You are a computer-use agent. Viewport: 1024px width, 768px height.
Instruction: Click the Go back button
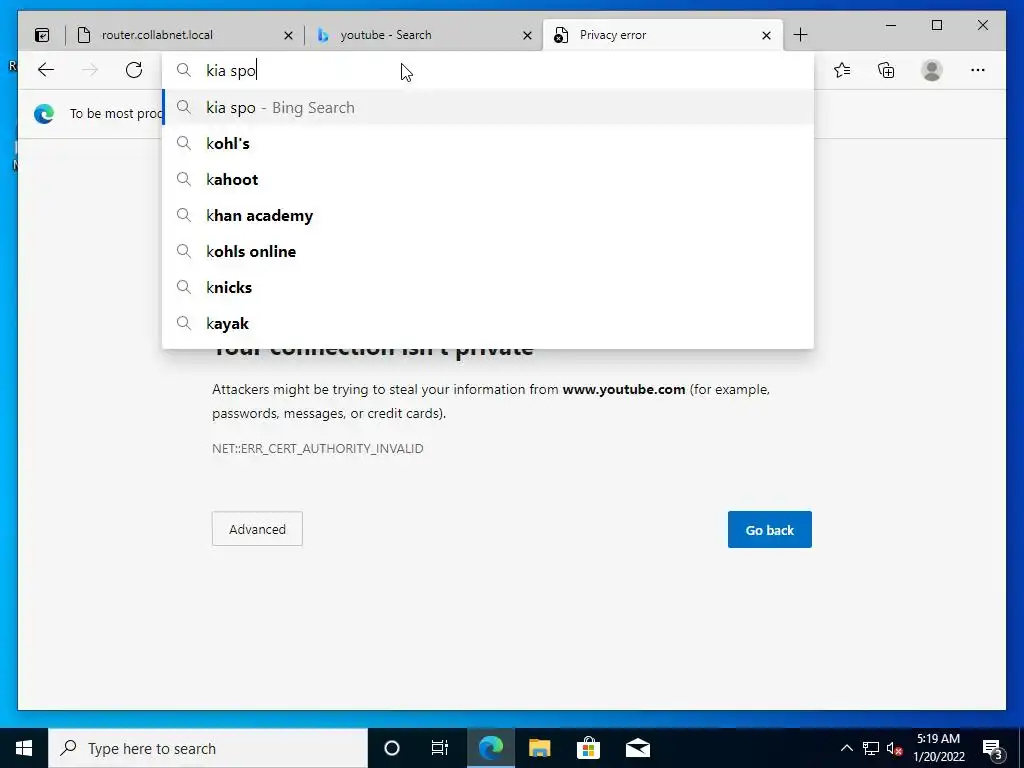pos(769,530)
